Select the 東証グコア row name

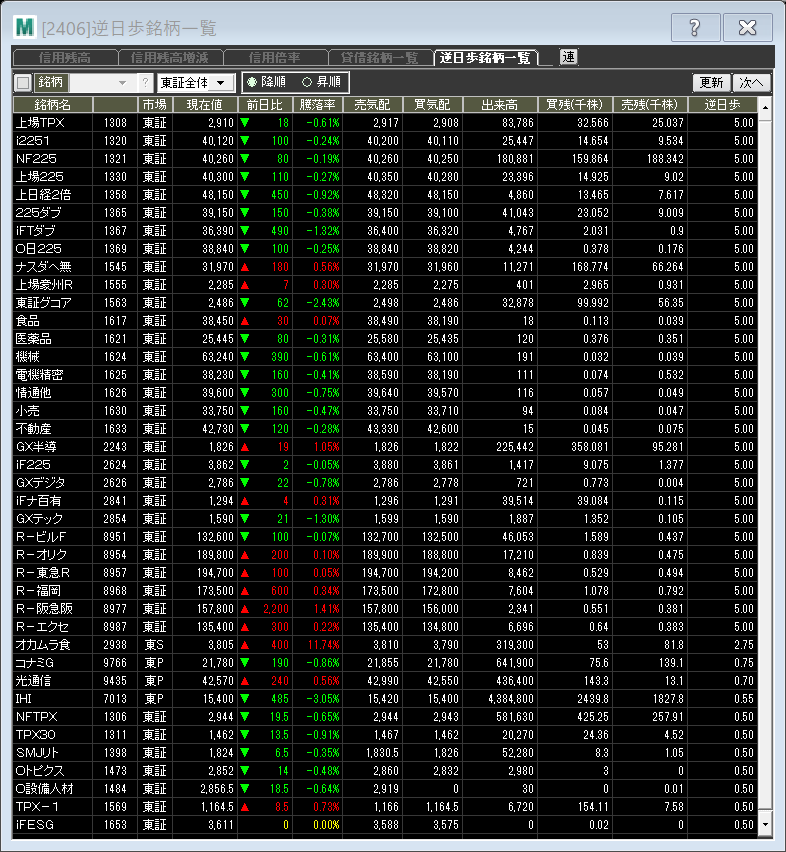point(43,303)
